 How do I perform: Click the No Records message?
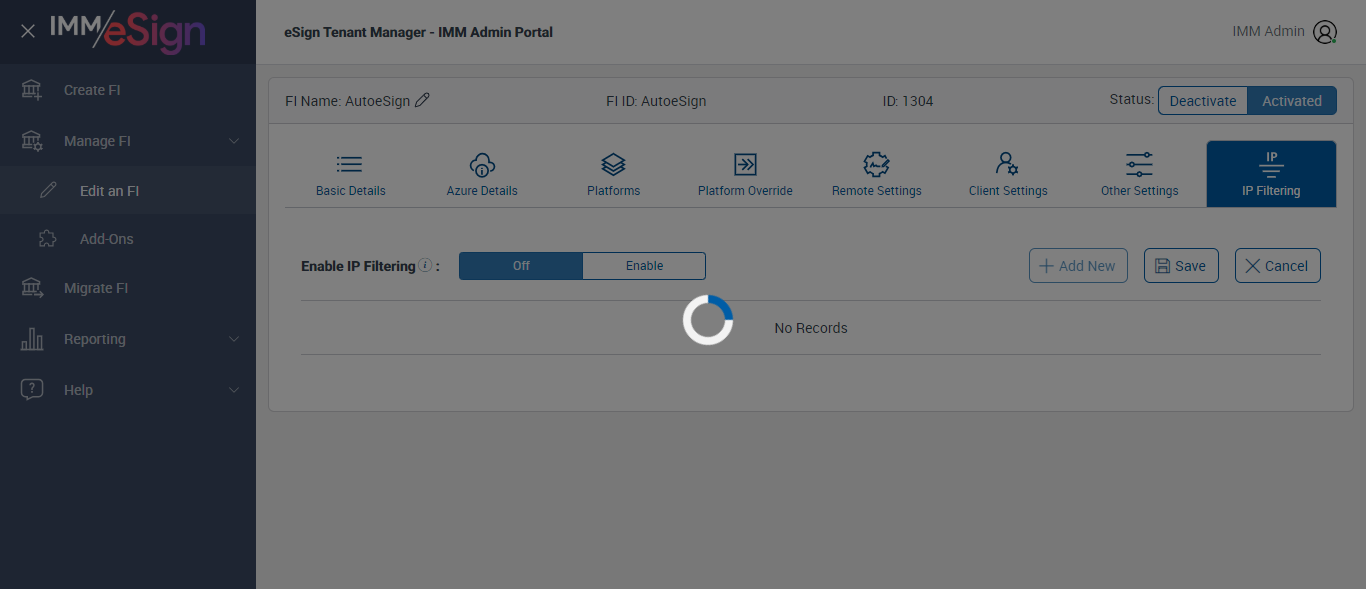(x=811, y=328)
